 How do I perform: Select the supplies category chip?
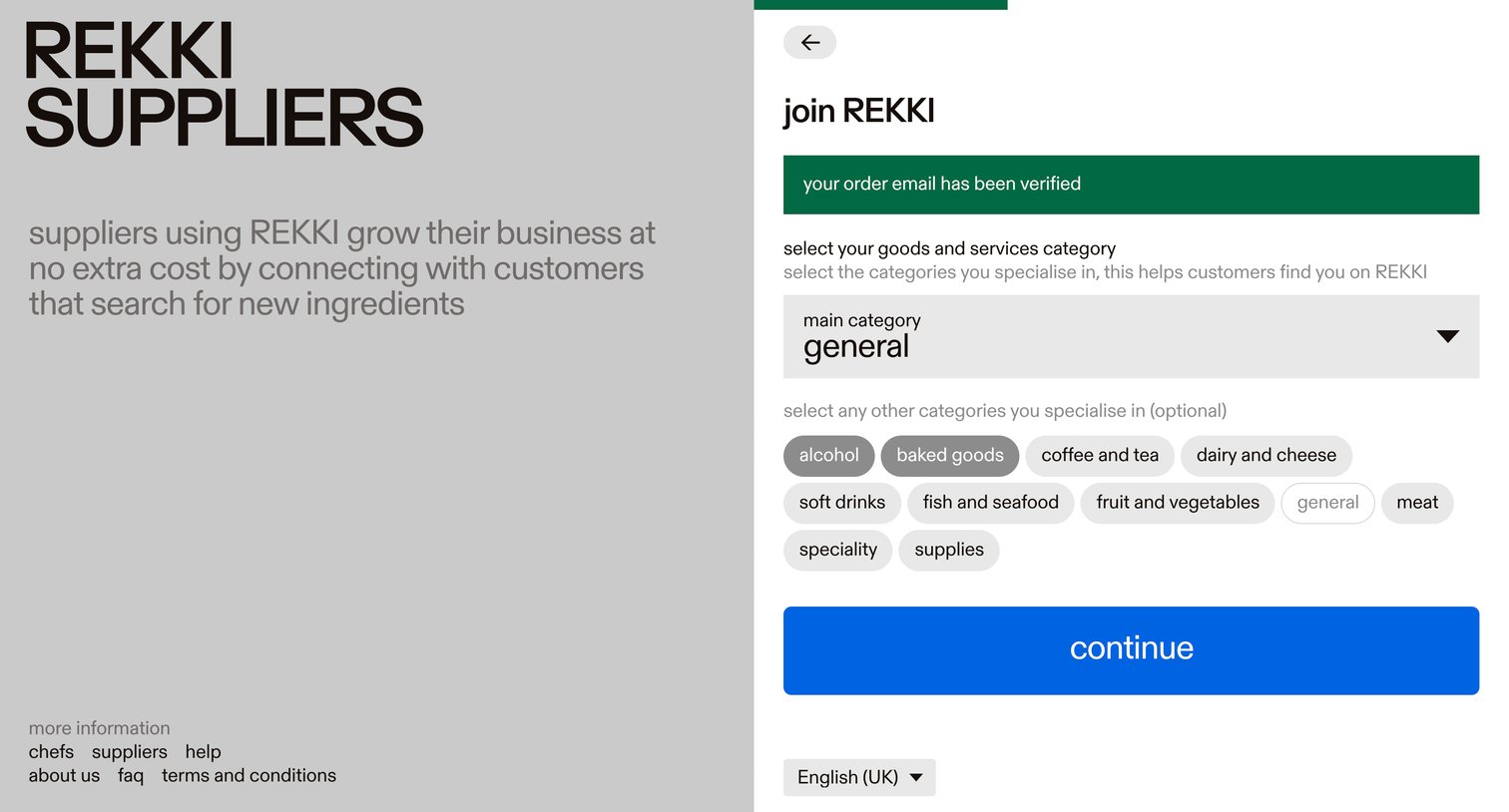(x=949, y=550)
